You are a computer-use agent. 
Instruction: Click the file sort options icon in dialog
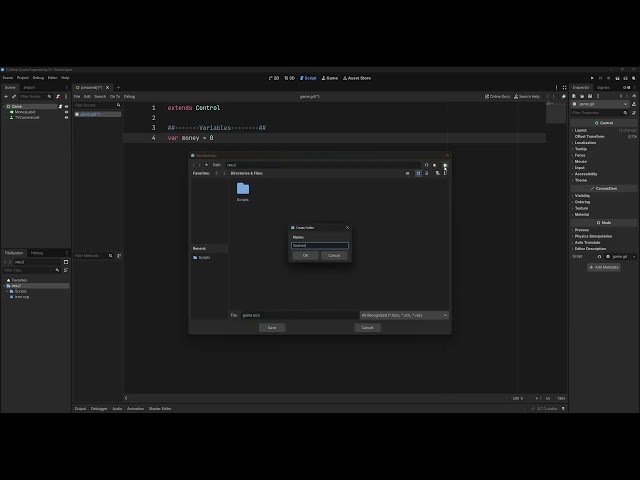[x=445, y=173]
